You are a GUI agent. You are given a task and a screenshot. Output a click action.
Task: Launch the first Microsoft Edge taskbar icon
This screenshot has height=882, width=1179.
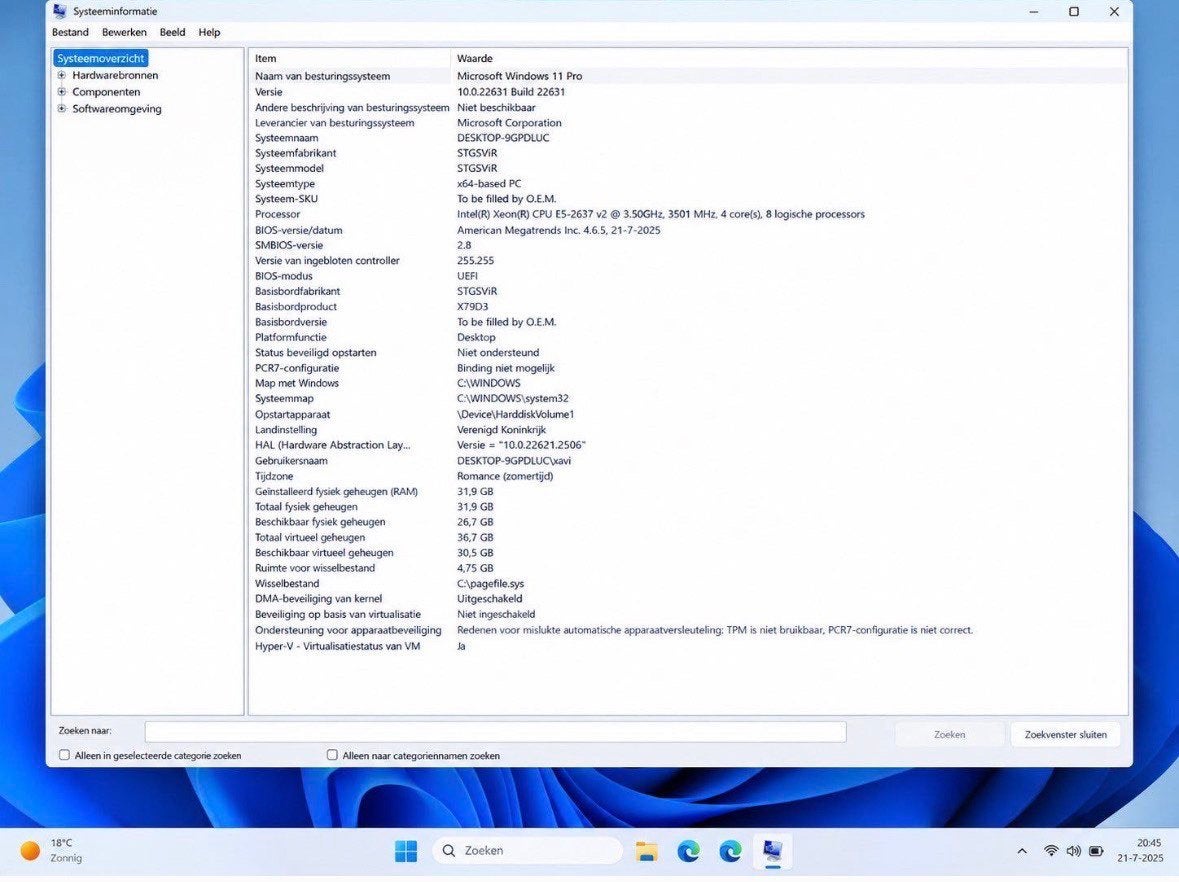pos(688,850)
